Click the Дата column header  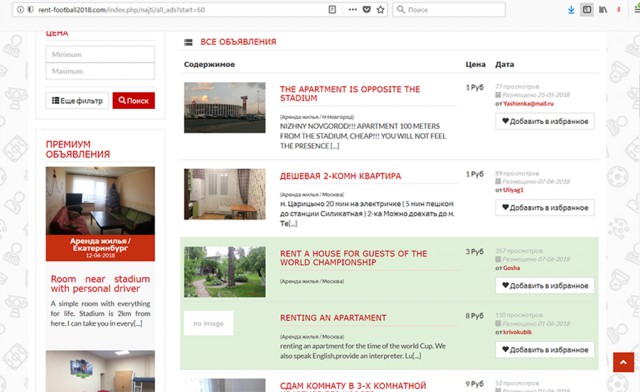(x=504, y=65)
